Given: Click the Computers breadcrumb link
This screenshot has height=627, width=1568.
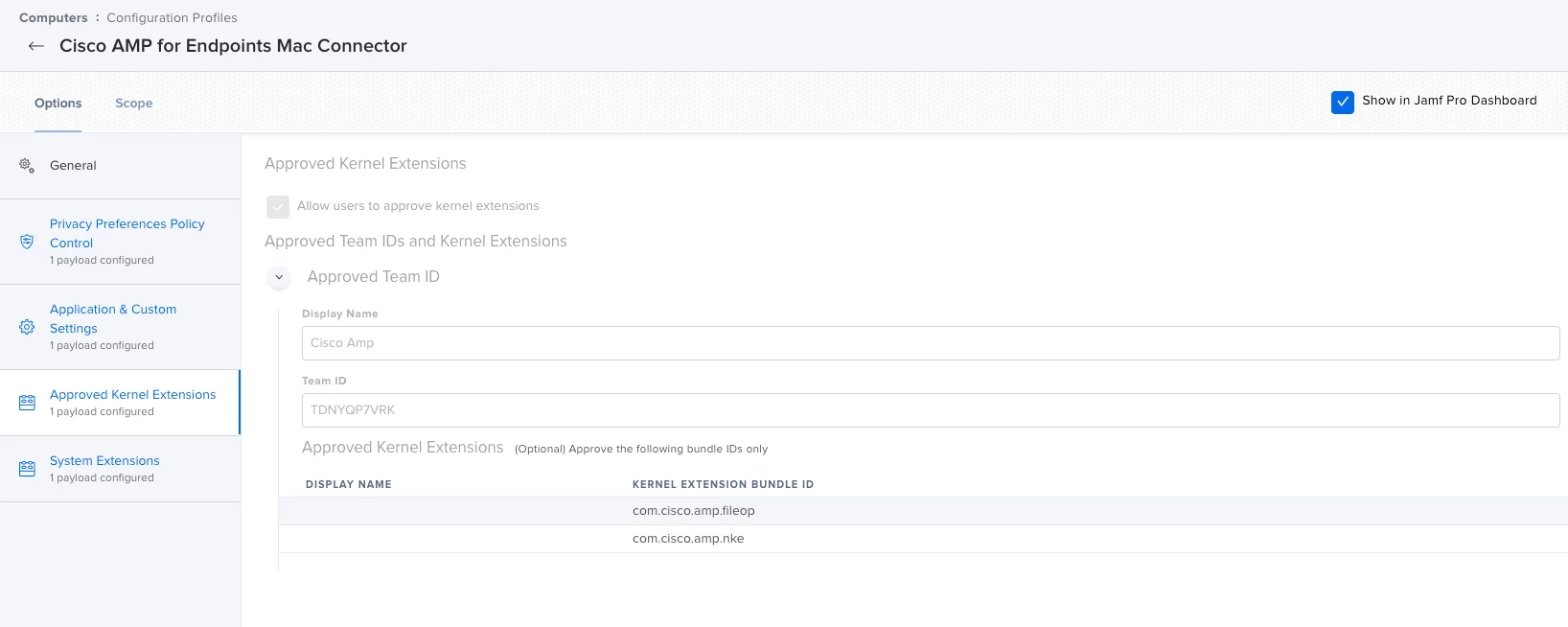Looking at the screenshot, I should pos(54,18).
